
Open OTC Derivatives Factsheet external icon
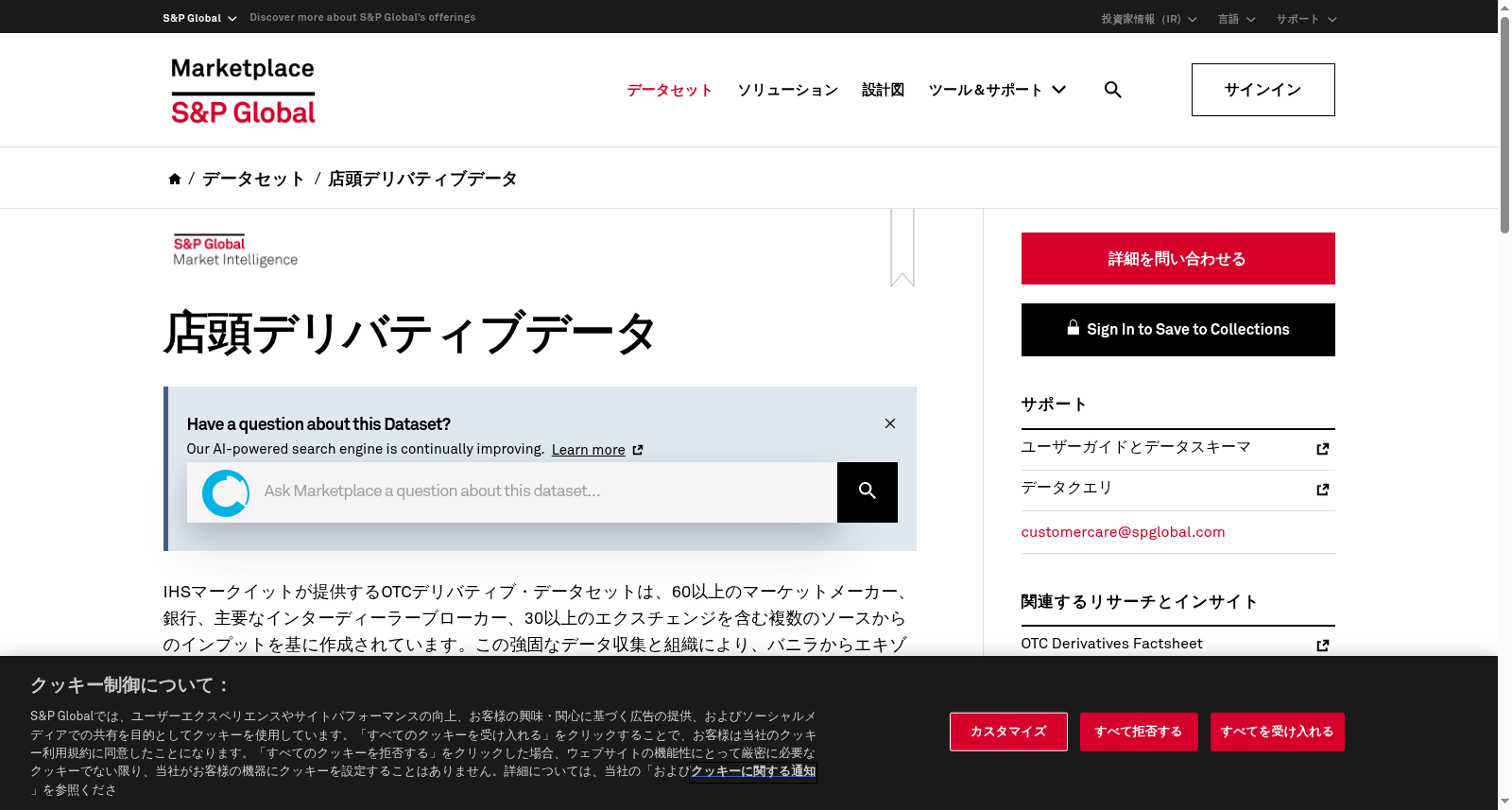1323,646
